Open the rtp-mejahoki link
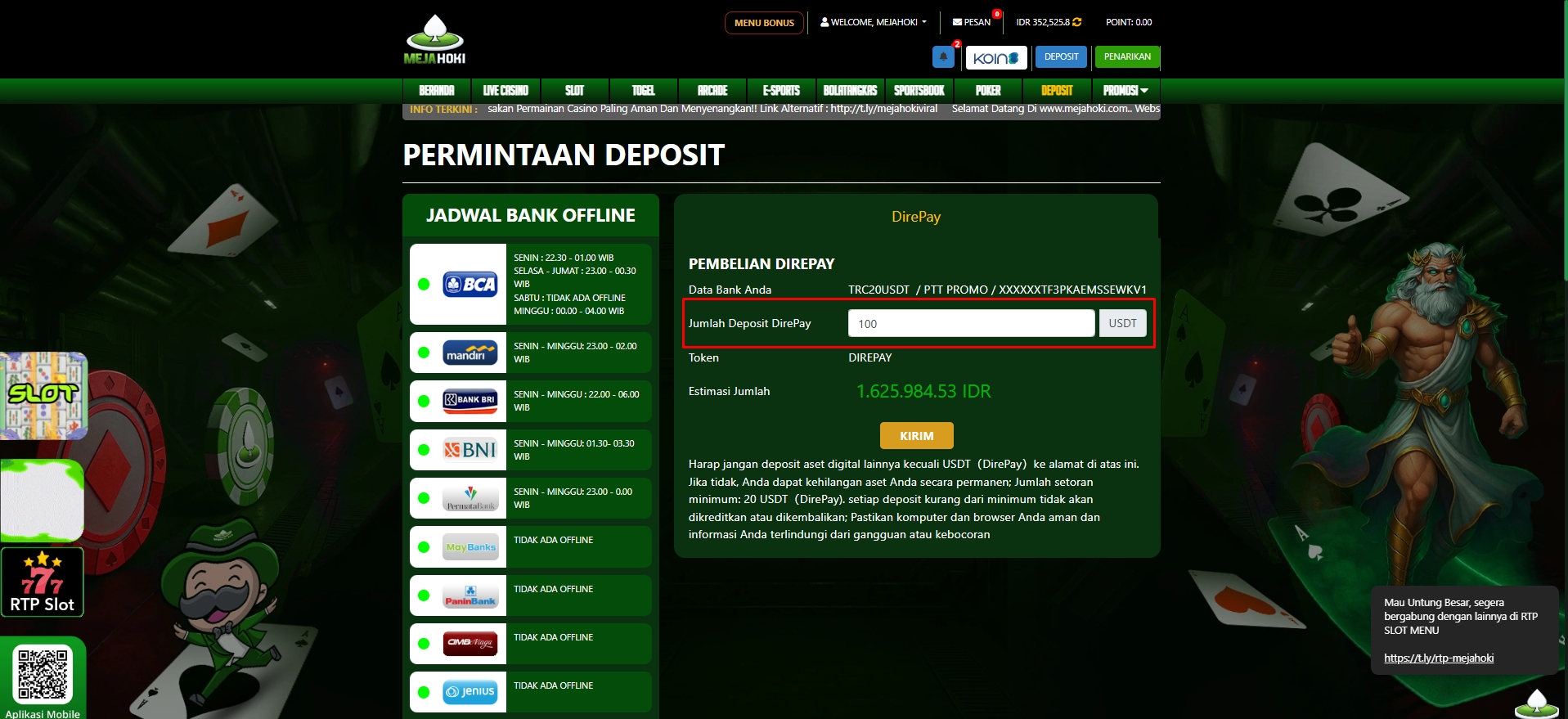The width and height of the screenshot is (1568, 719). click(x=1438, y=658)
